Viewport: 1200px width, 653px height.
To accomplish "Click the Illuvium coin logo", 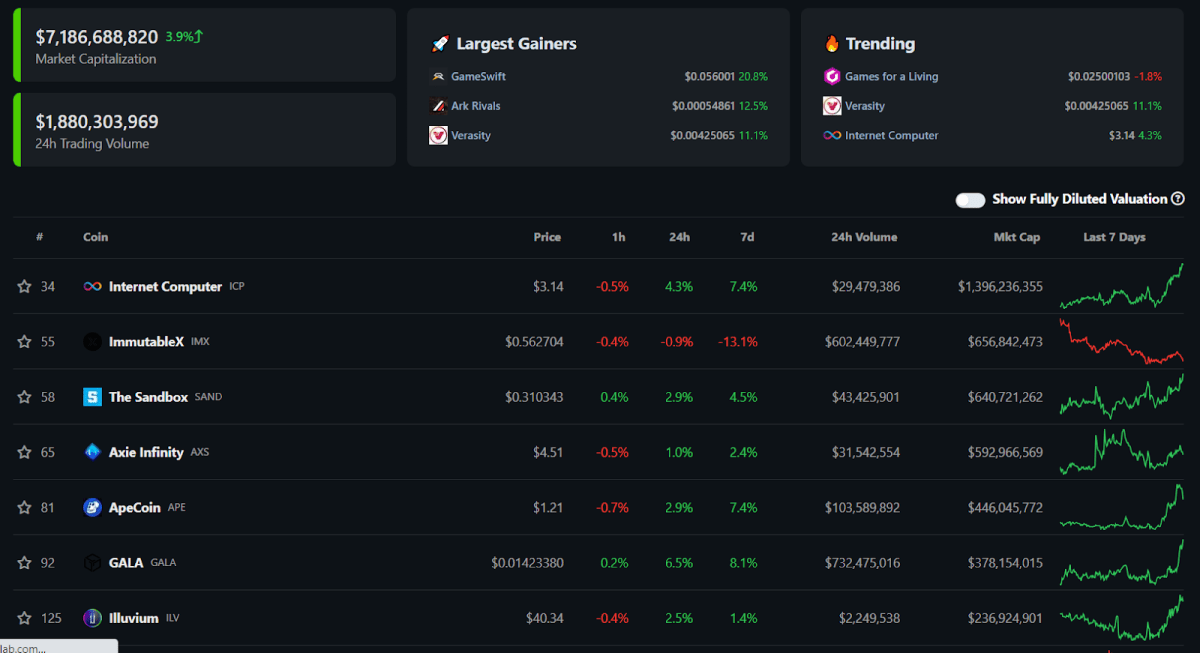I will [92, 618].
